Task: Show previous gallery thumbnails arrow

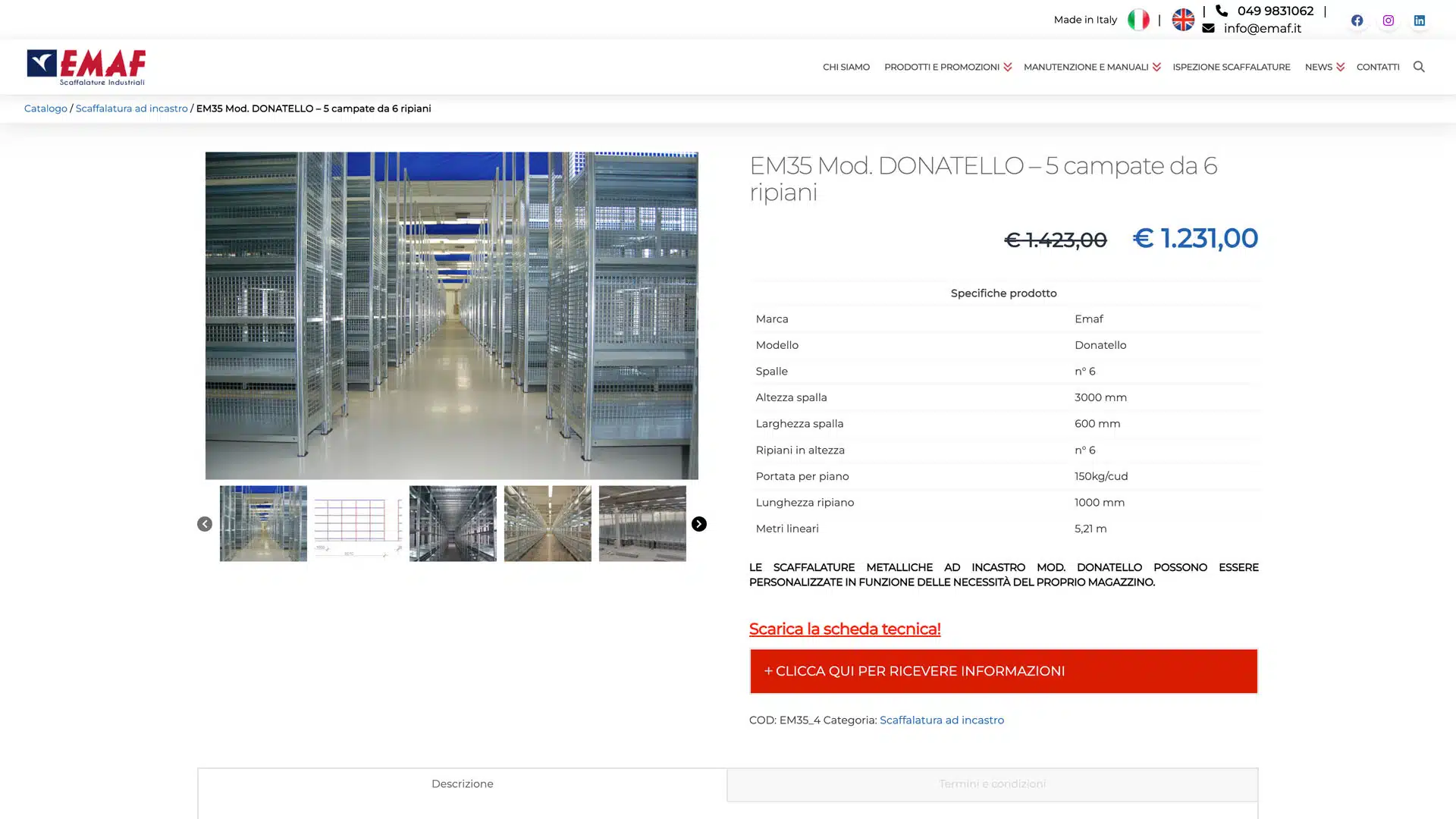Action: click(205, 524)
